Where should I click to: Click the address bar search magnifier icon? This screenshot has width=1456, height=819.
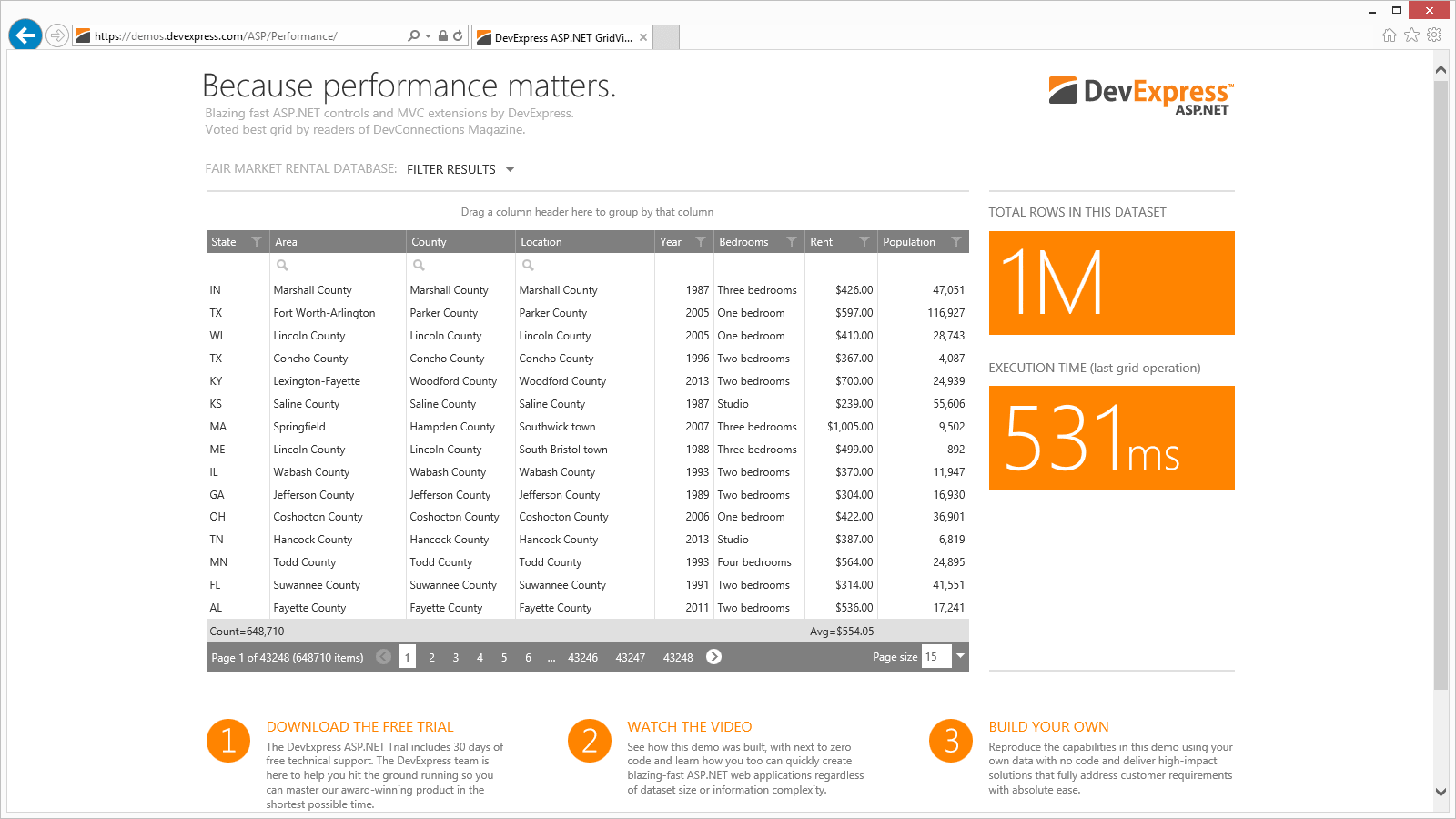click(414, 35)
